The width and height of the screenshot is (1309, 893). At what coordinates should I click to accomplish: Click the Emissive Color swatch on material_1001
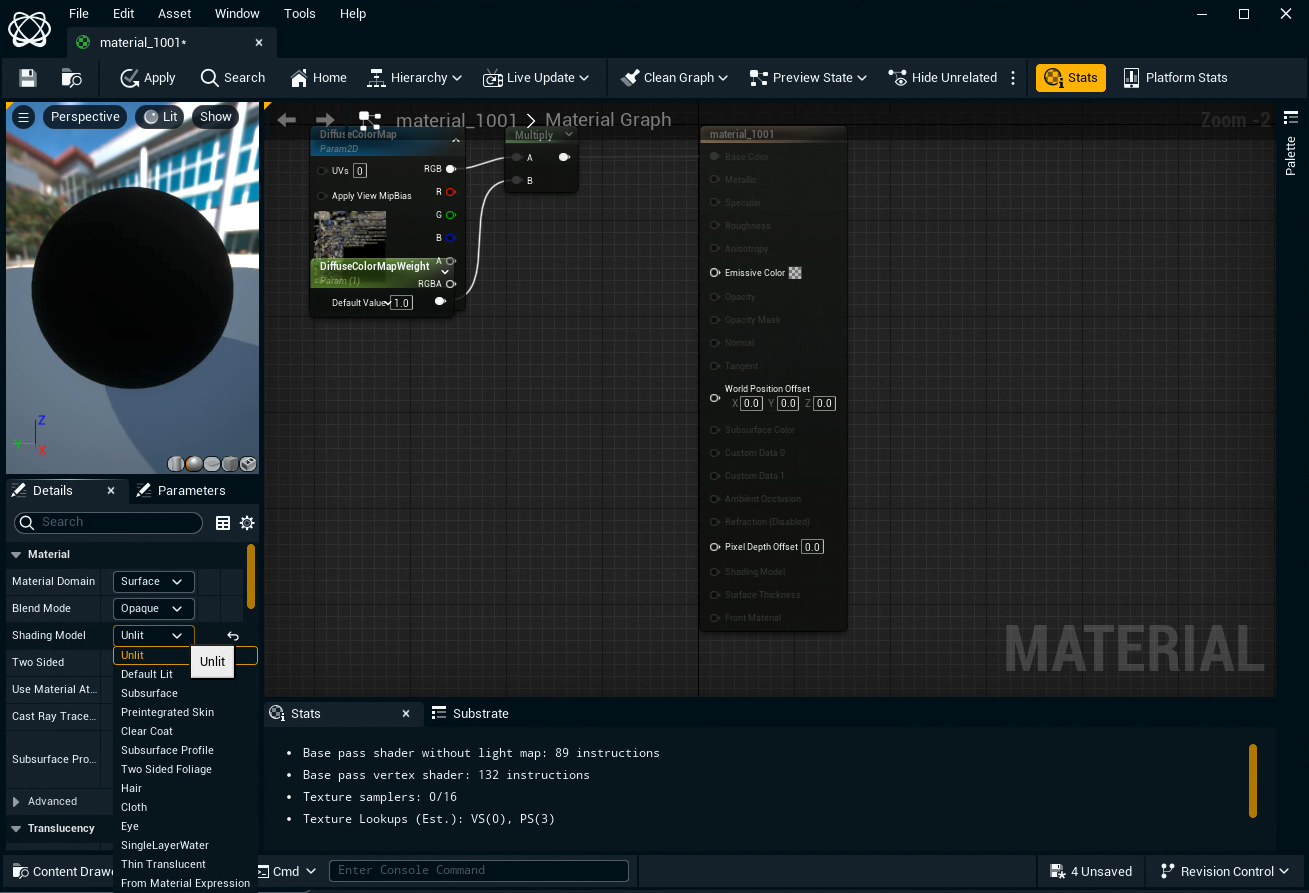click(795, 272)
